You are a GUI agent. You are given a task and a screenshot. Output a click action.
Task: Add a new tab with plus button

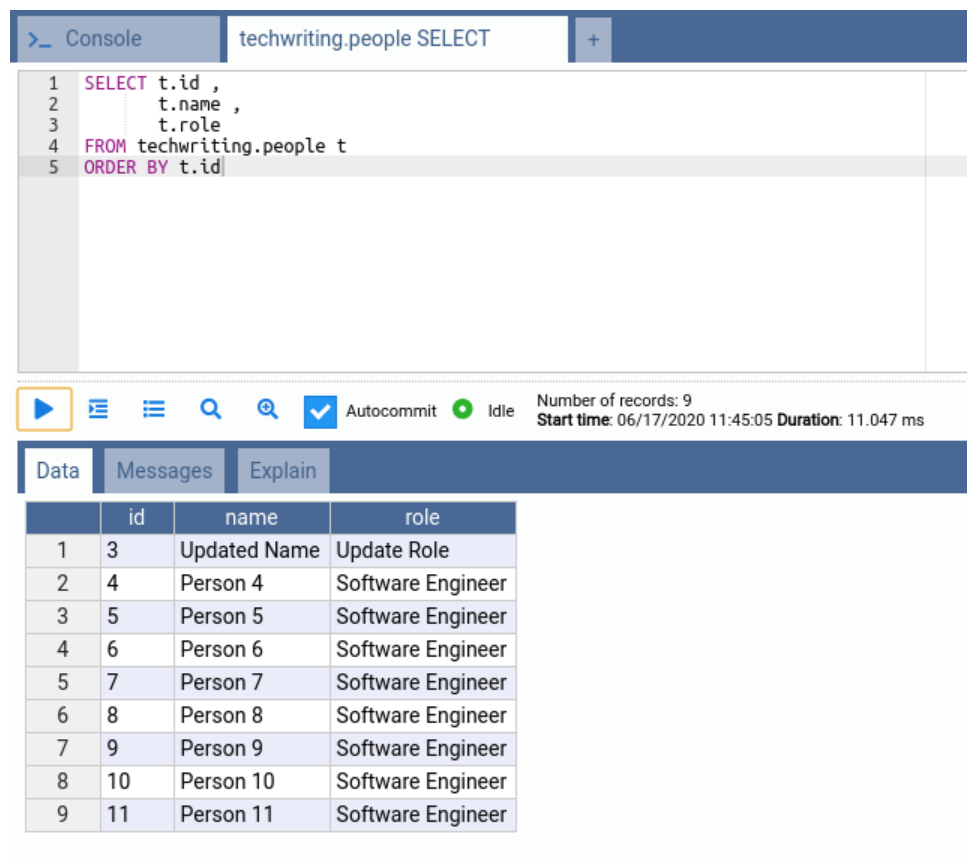coord(593,40)
